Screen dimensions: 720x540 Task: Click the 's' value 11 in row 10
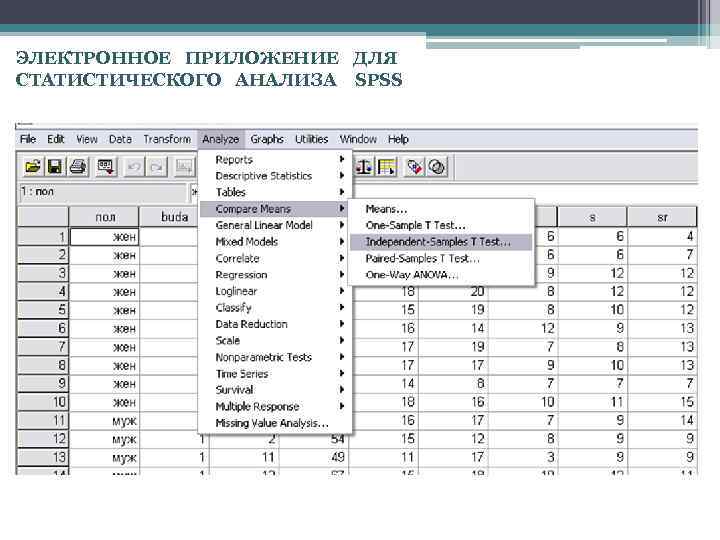point(592,402)
